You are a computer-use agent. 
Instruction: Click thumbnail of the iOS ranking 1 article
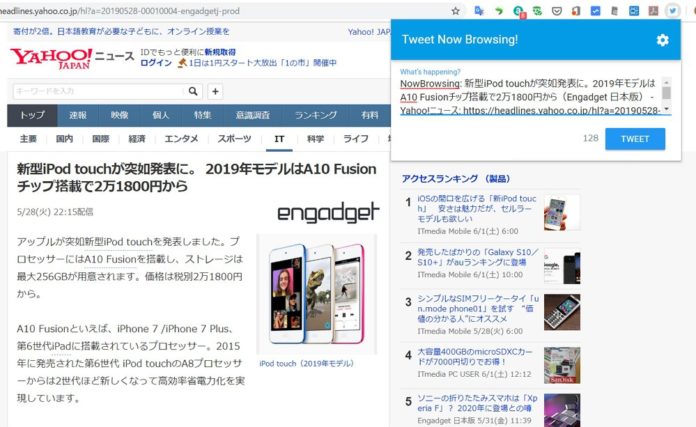pos(562,212)
